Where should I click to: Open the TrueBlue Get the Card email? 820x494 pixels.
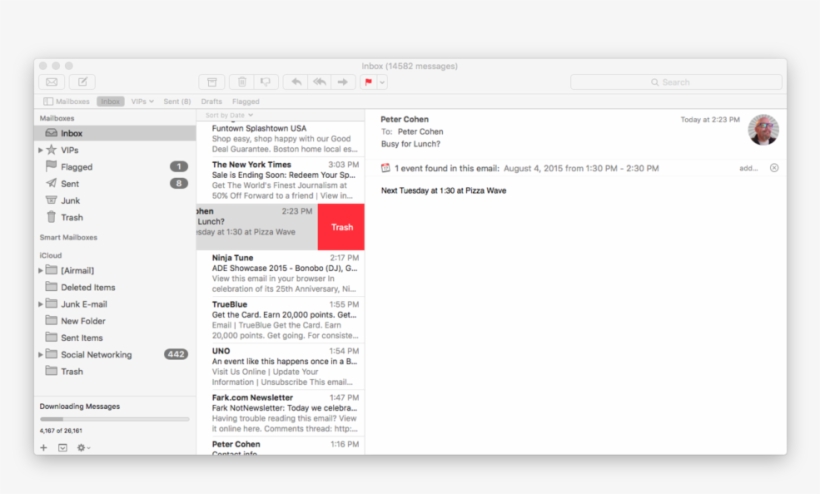281,319
